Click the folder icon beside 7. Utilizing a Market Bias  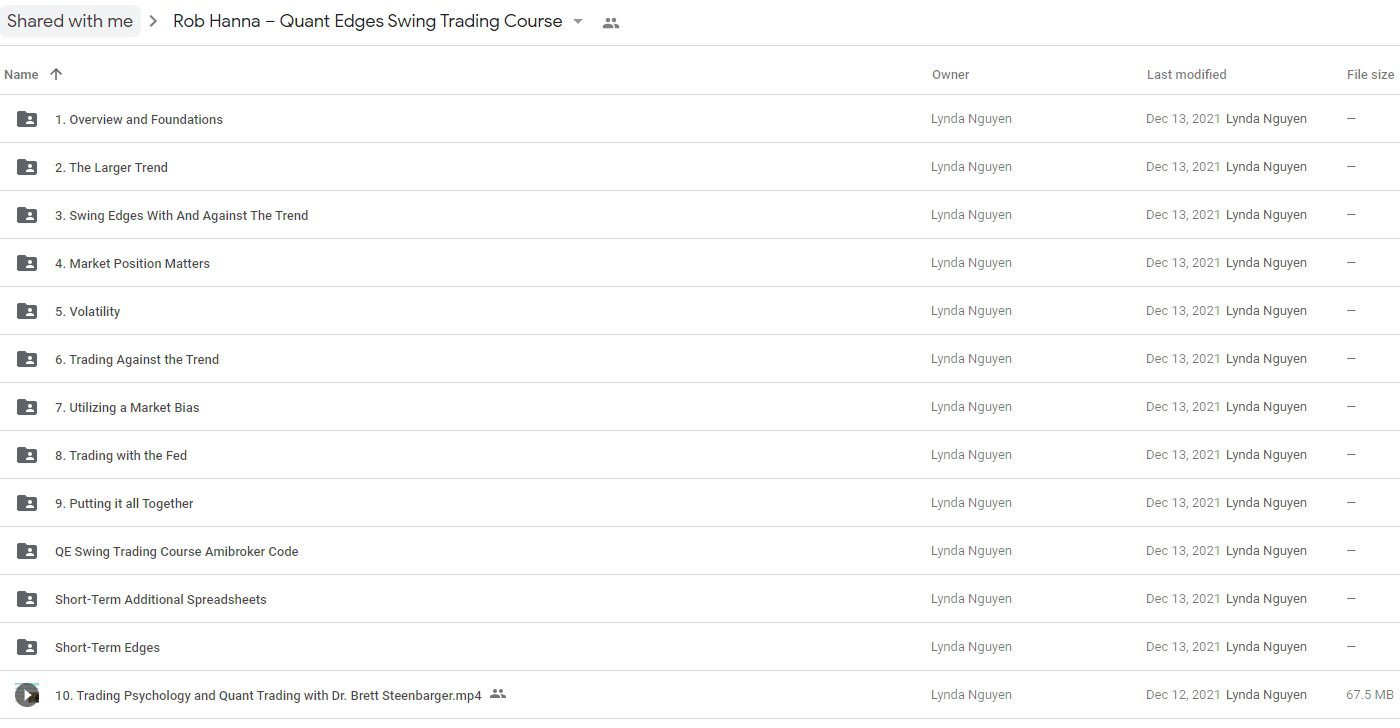click(x=27, y=407)
